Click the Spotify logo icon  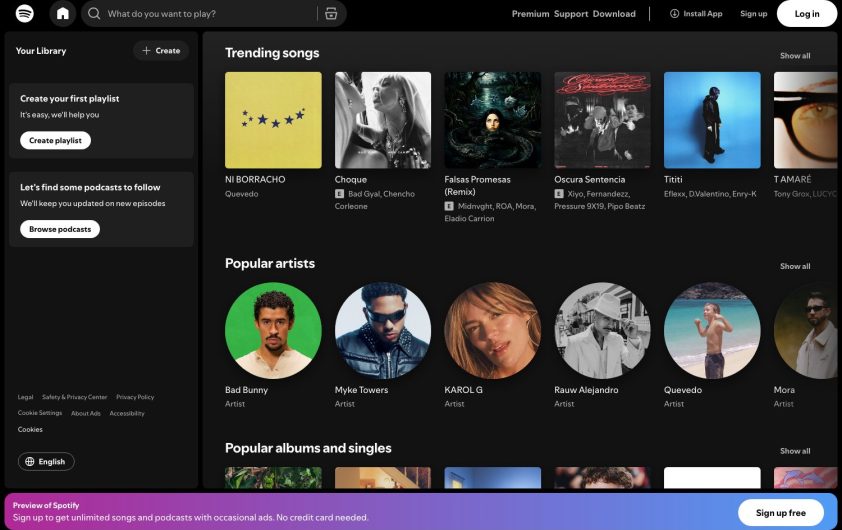coord(25,14)
